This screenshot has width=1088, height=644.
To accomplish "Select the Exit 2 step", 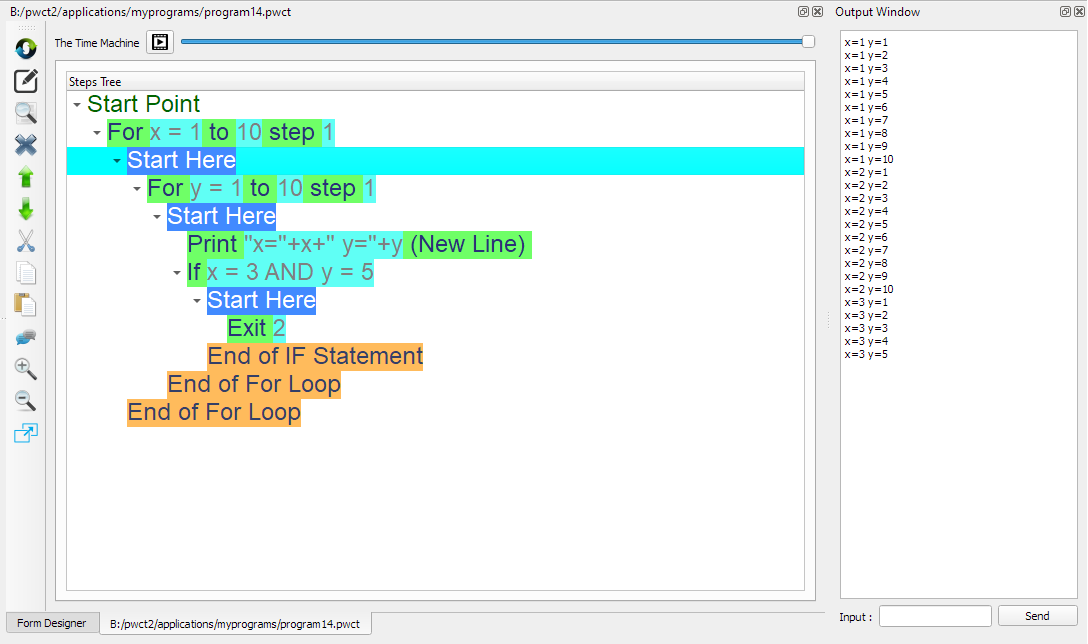I will 254,328.
